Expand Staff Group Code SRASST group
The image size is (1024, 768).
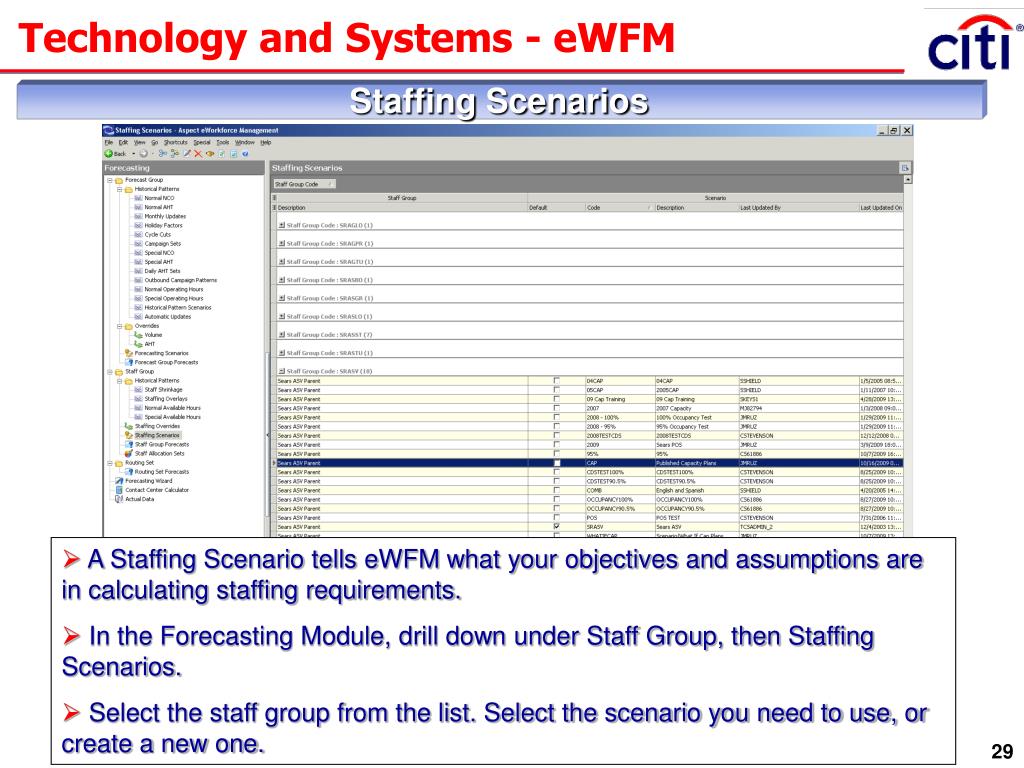pyautogui.click(x=281, y=335)
